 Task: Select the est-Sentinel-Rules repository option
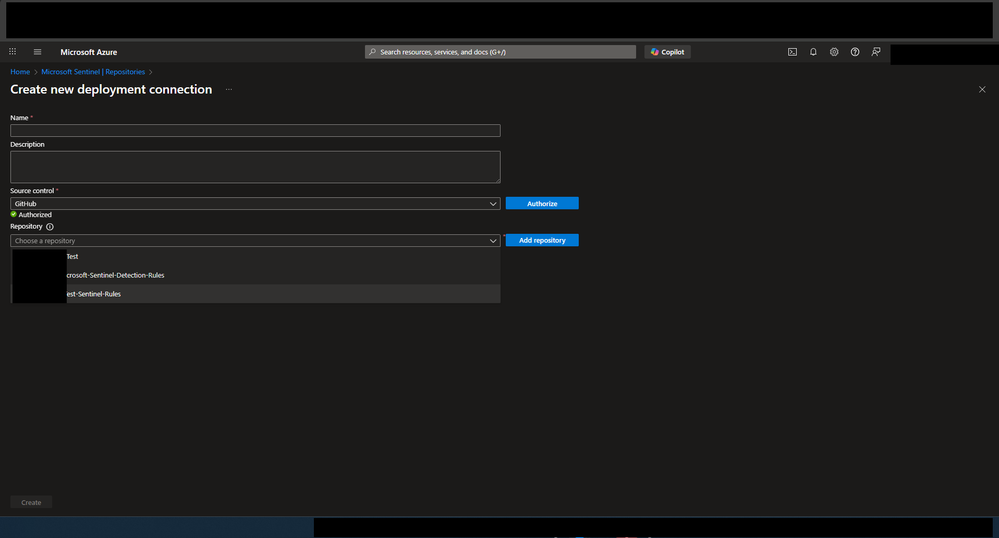point(255,294)
